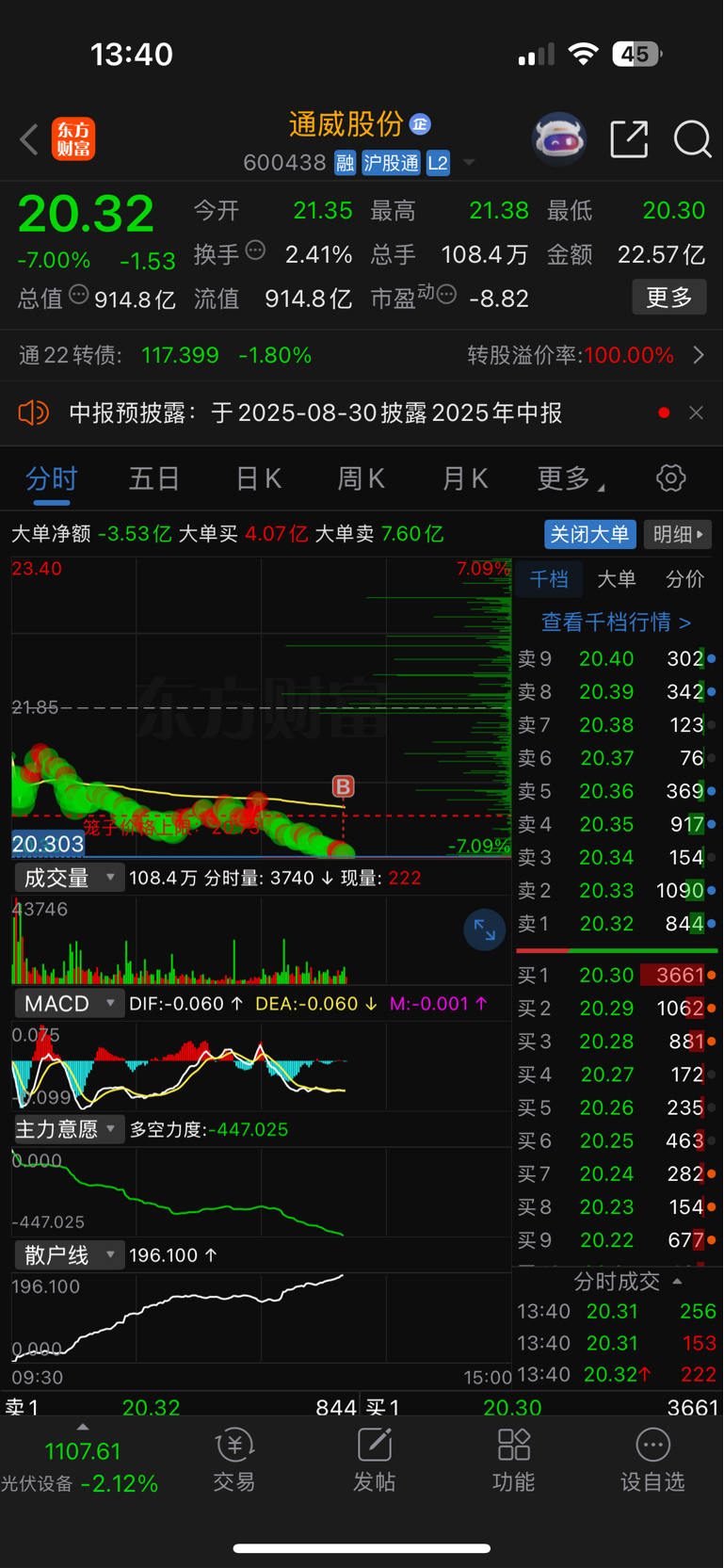The height and width of the screenshot is (1568, 724).
Task: Select 卖1 price 20.32 row
Action: click(x=617, y=924)
